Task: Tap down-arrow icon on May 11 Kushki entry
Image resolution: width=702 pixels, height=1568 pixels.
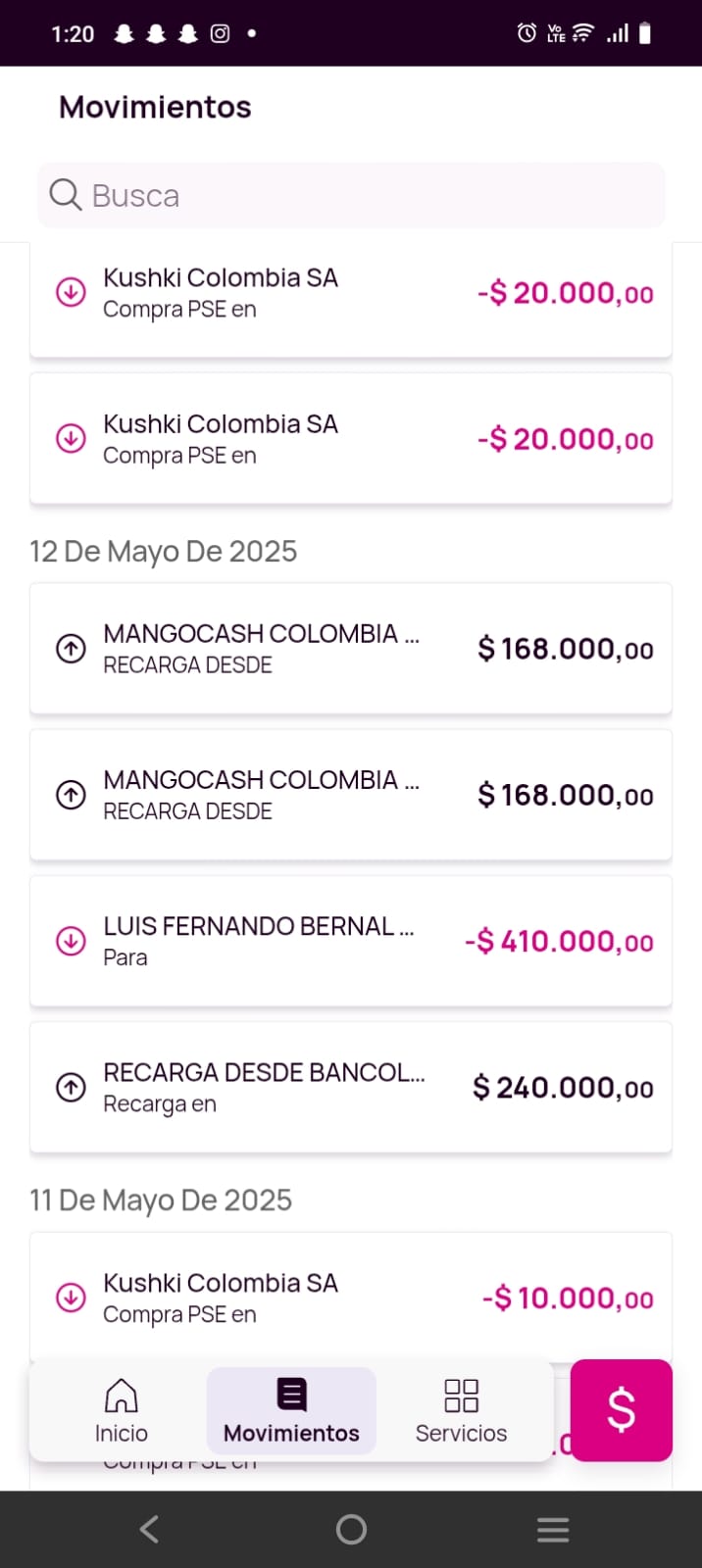Action: 71,1297
